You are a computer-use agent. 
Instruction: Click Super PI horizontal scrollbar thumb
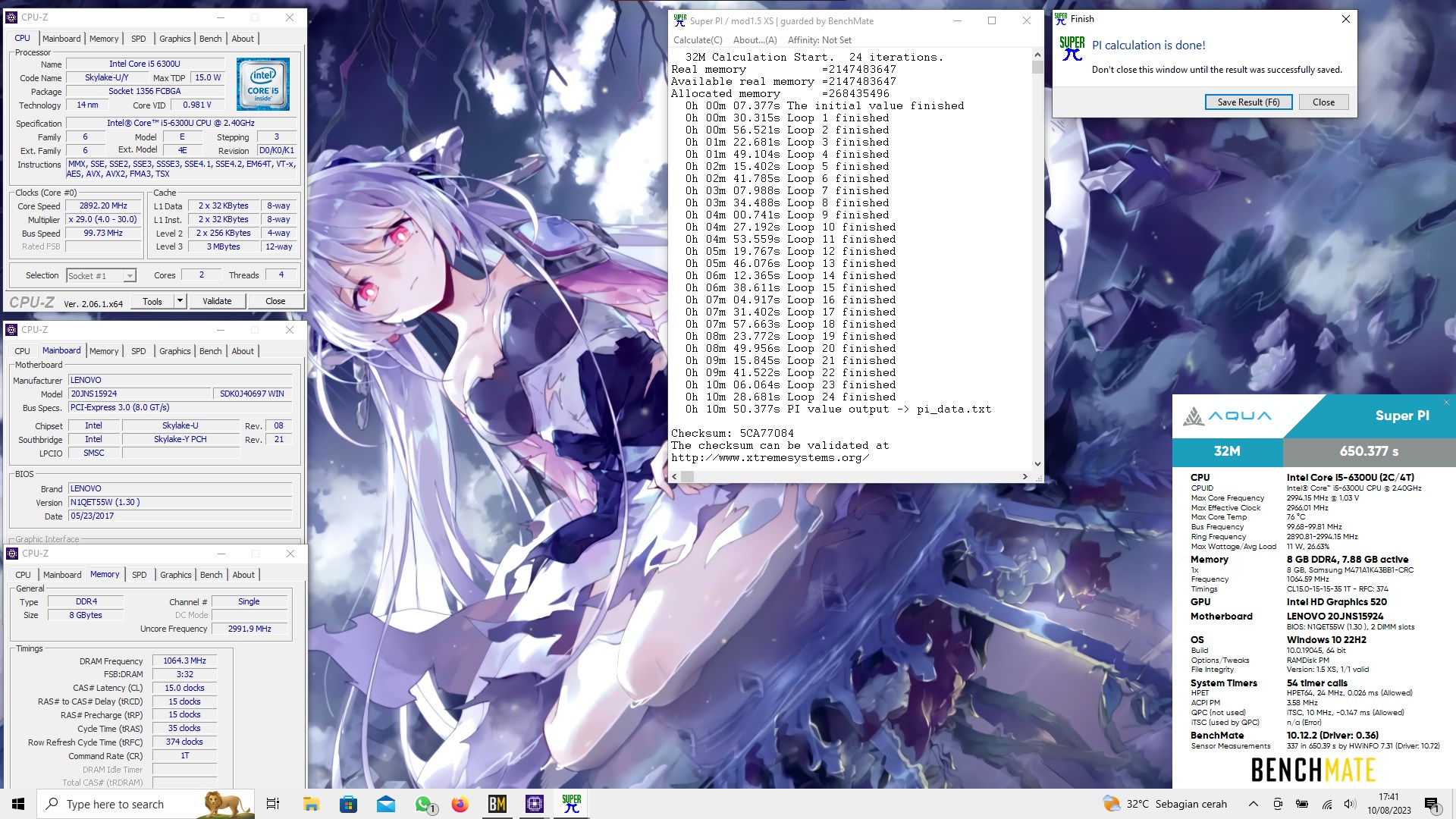pos(687,477)
